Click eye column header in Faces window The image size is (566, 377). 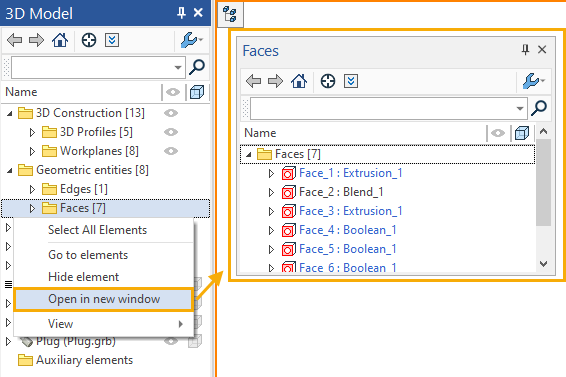[x=498, y=133]
